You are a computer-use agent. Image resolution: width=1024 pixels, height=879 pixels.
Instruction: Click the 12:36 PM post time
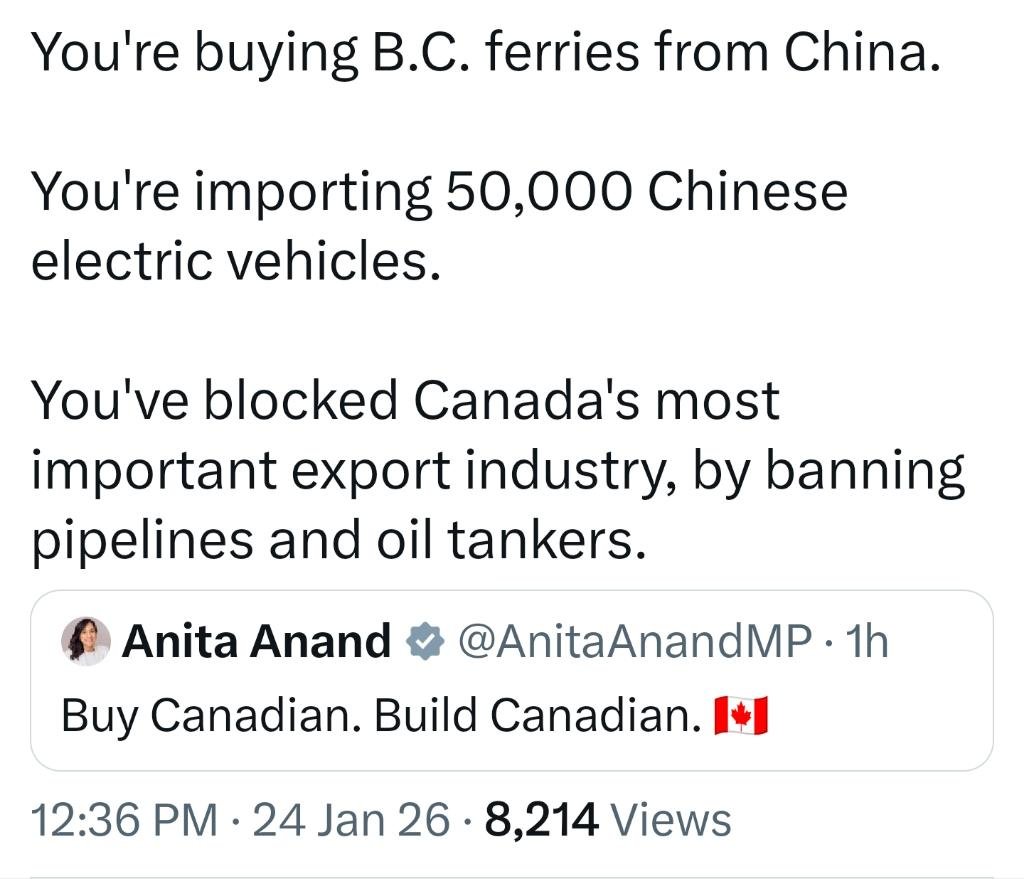125,821
